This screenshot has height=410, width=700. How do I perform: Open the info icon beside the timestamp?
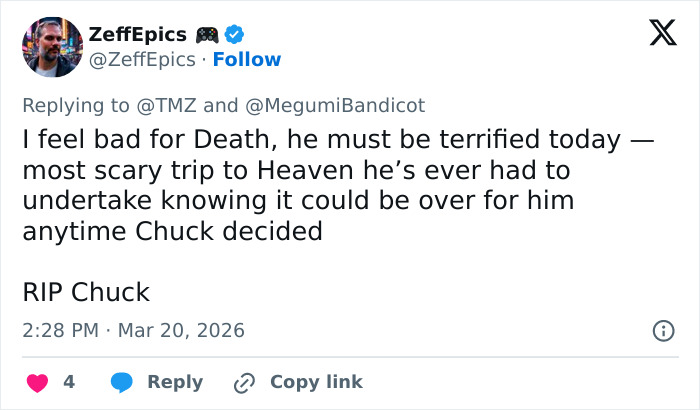[x=662, y=329]
